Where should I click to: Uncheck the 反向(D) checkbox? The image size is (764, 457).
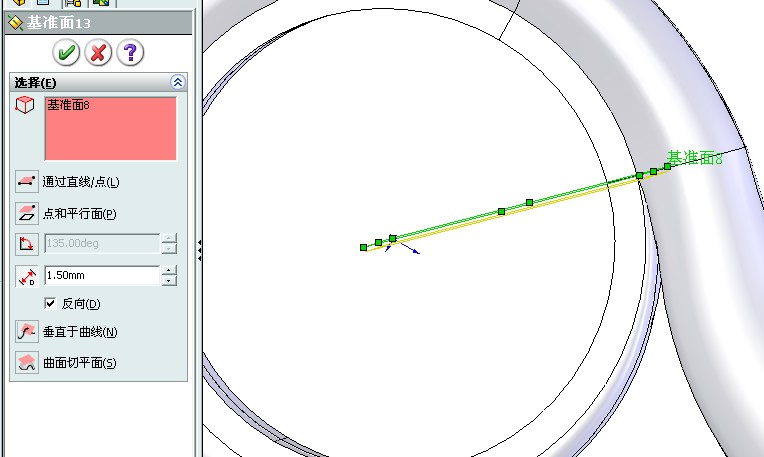[50, 304]
